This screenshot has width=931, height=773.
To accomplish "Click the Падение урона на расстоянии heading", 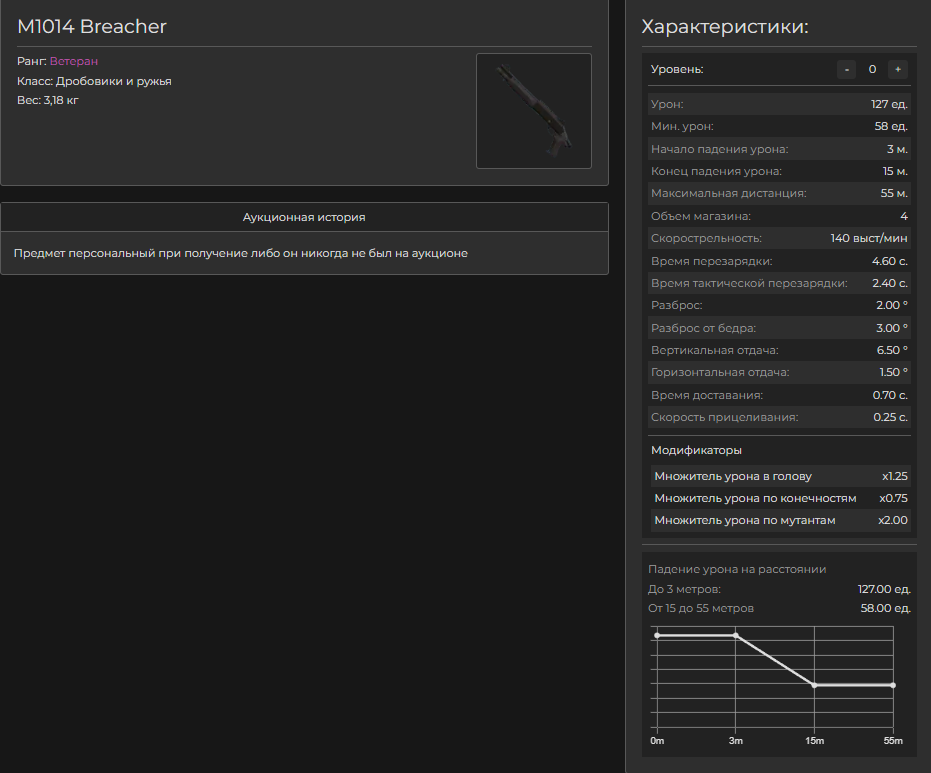I will coord(737,569).
